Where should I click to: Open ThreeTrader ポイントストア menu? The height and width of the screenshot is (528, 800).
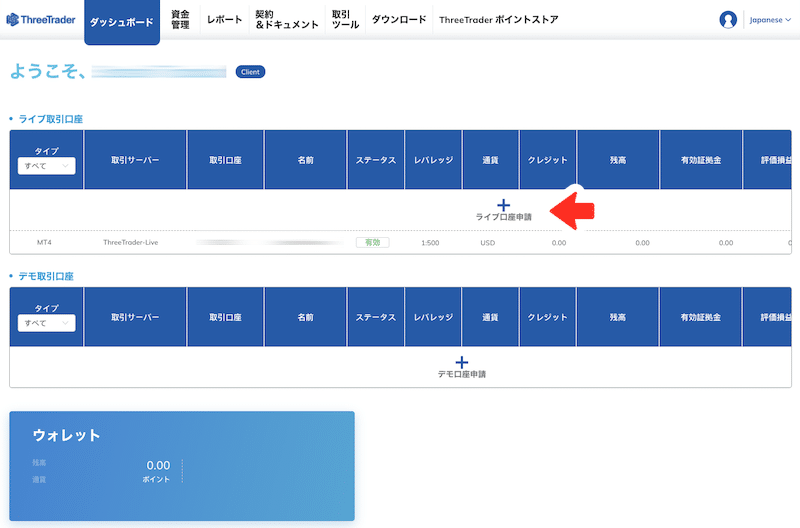pos(498,19)
